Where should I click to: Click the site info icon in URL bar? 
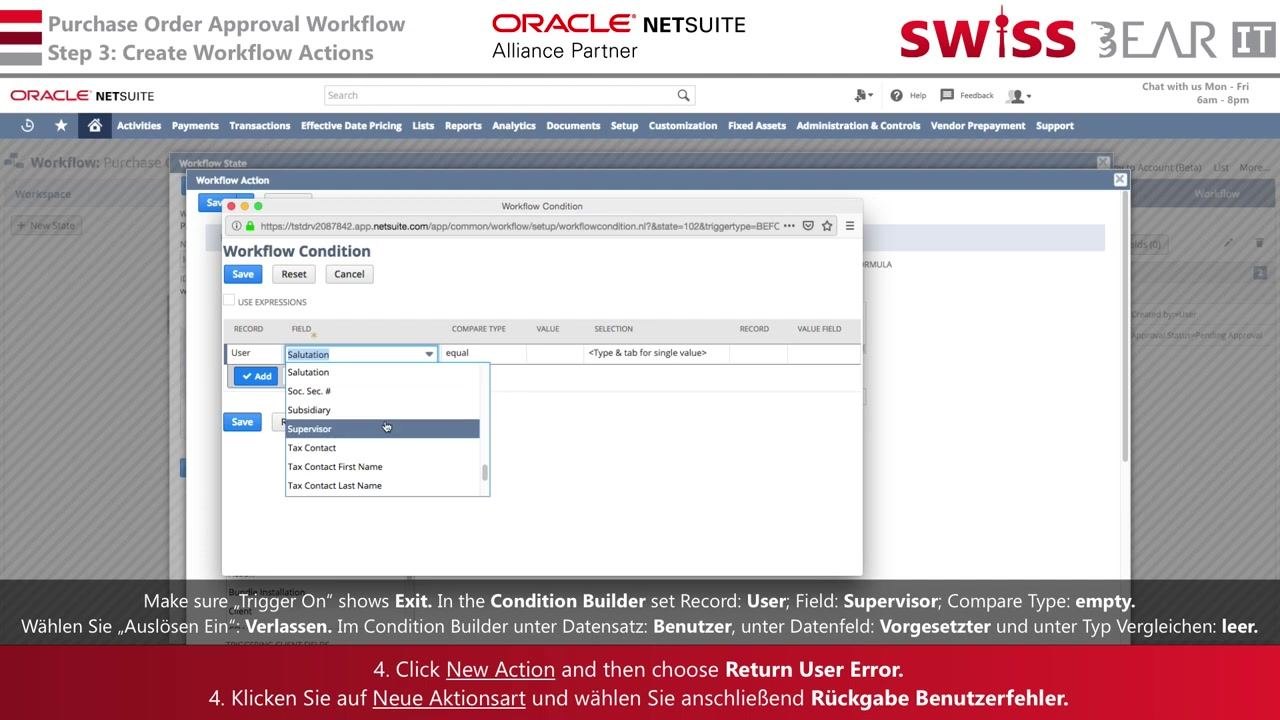tap(236, 226)
